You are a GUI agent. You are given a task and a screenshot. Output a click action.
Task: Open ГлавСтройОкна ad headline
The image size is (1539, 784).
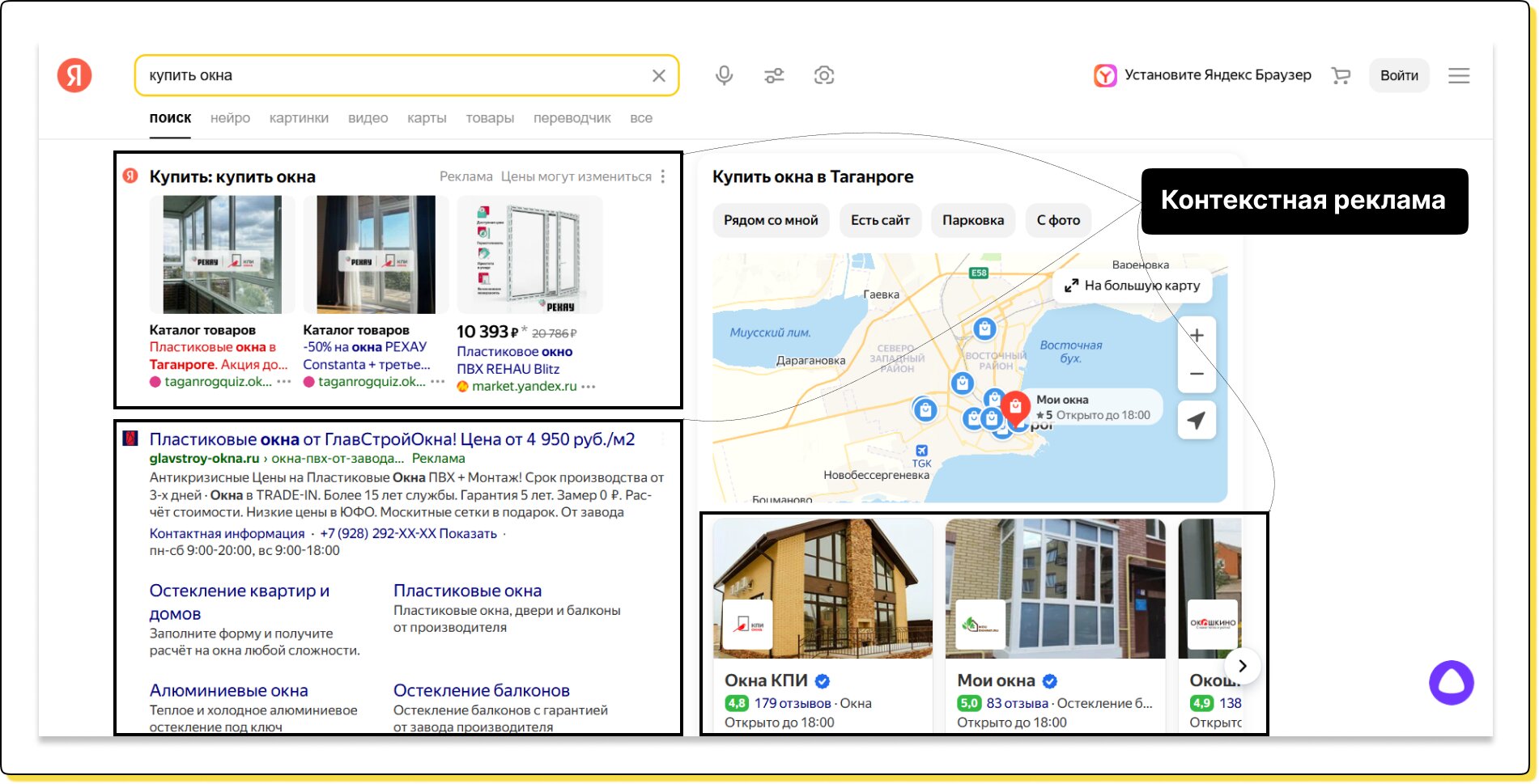392,439
